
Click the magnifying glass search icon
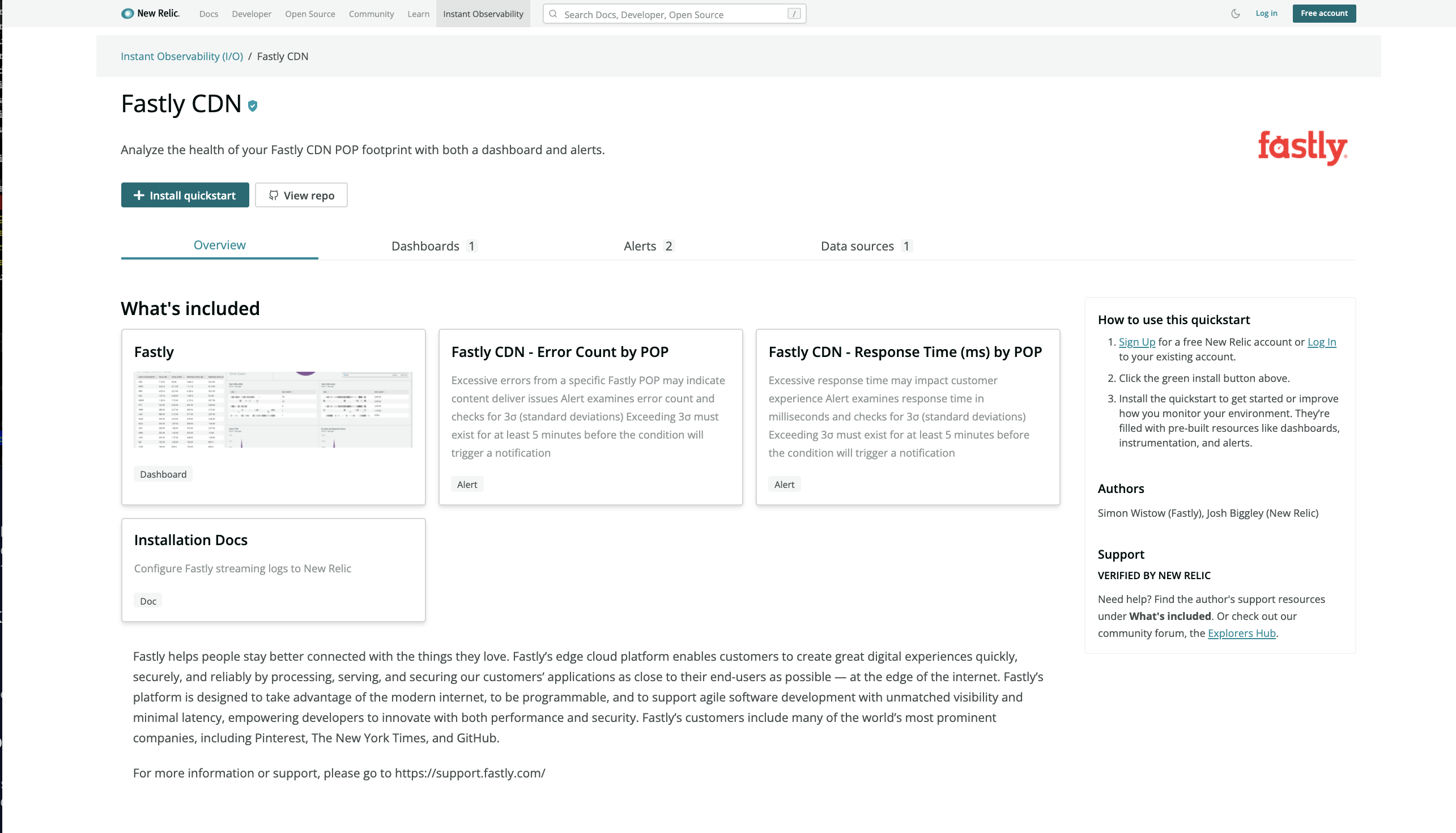552,14
